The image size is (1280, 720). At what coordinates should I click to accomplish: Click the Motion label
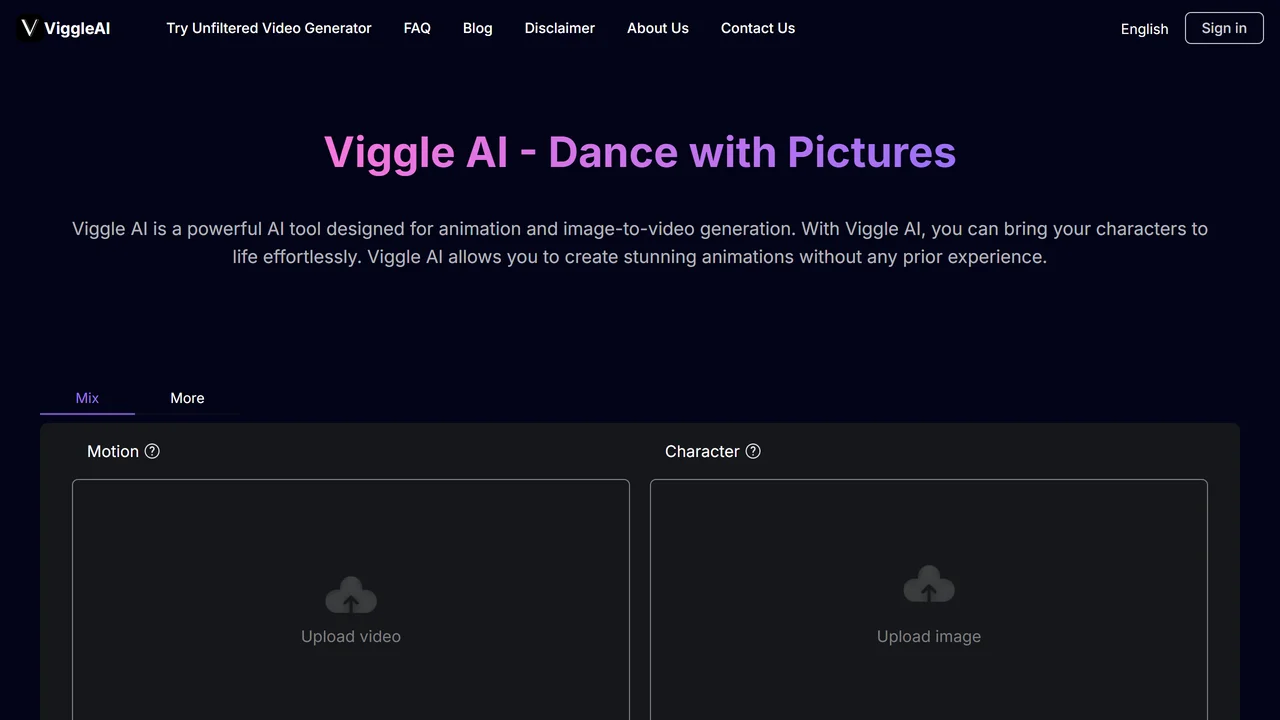(113, 451)
